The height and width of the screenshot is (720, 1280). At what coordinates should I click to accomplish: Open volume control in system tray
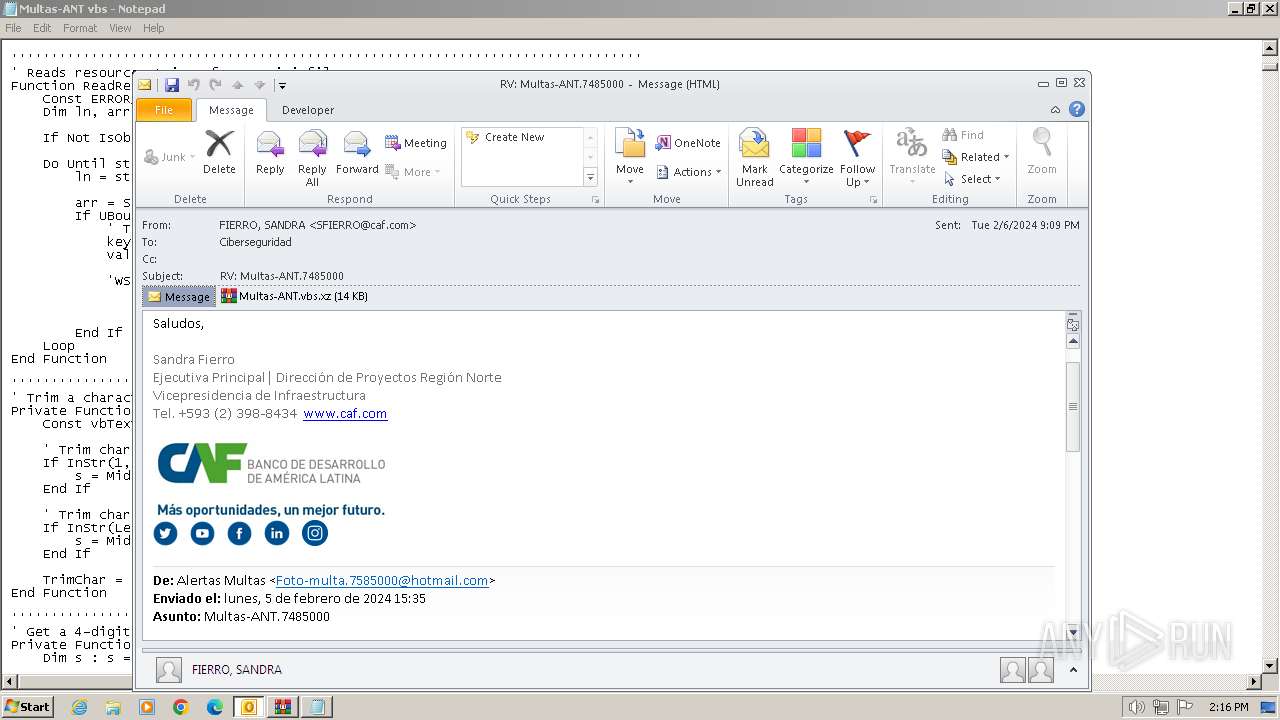(x=1136, y=707)
